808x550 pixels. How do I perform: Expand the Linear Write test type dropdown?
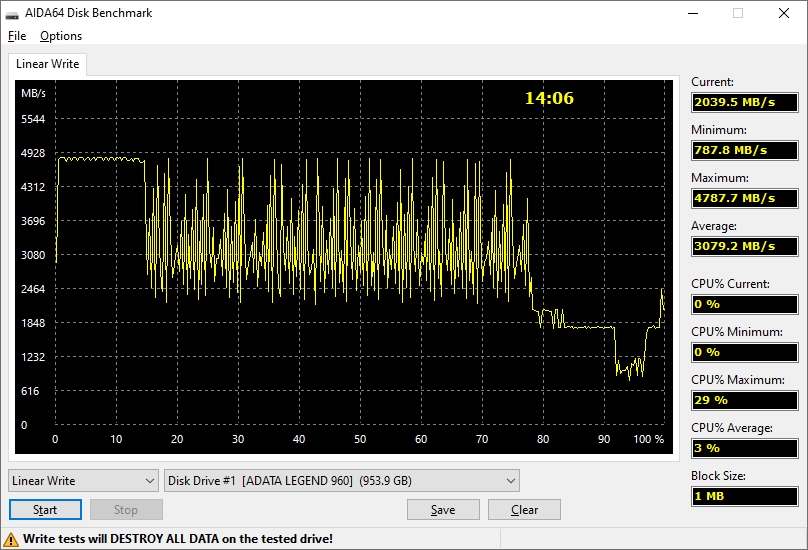tap(83, 481)
